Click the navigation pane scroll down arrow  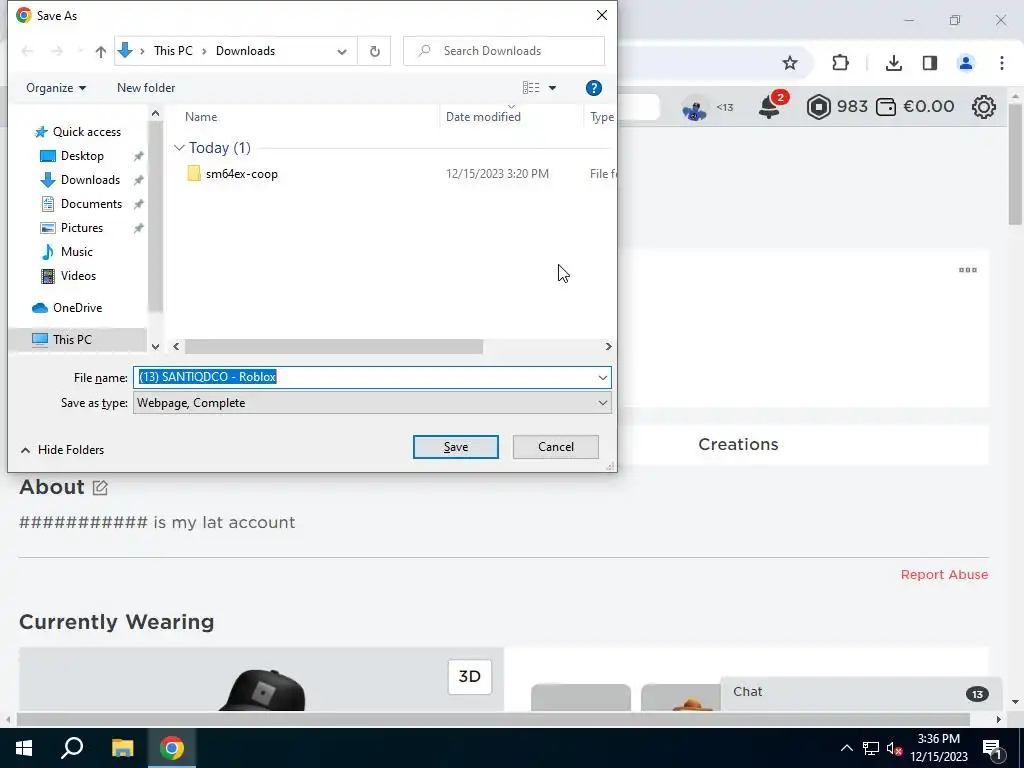coord(155,346)
